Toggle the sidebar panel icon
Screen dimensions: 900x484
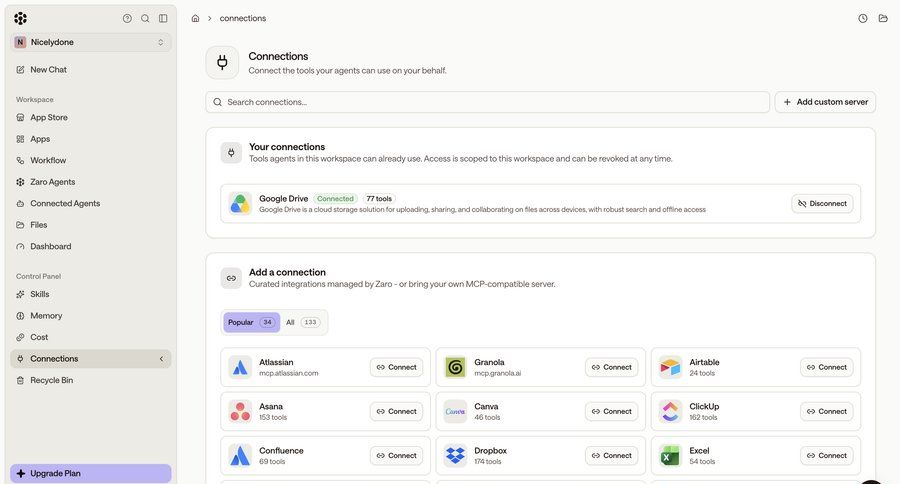pyautogui.click(x=163, y=18)
